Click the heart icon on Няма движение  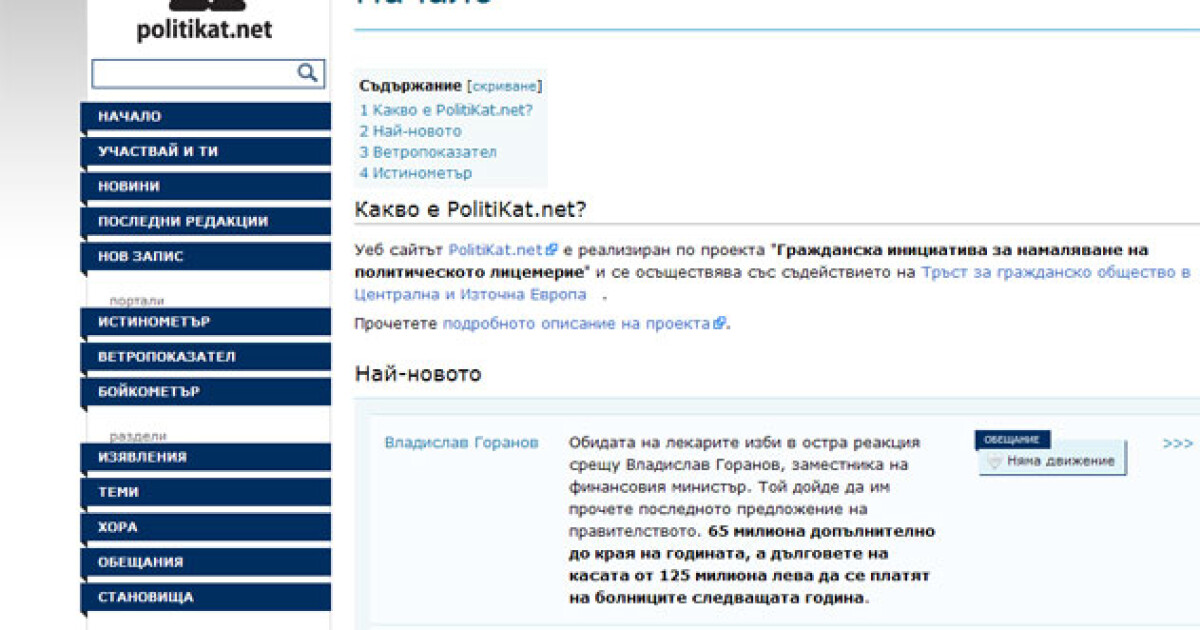(994, 461)
